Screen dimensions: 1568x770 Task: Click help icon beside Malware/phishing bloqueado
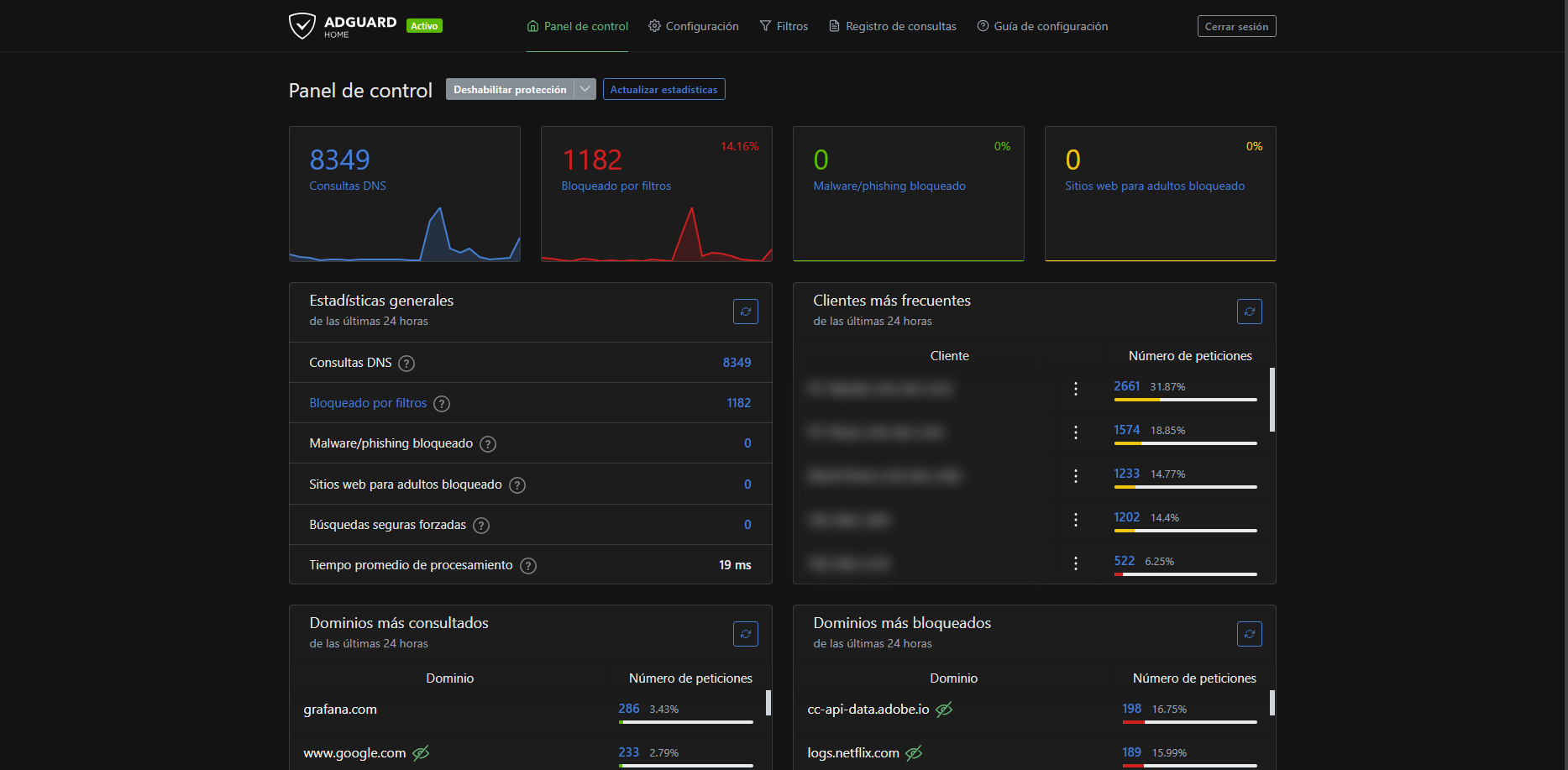[x=488, y=444]
